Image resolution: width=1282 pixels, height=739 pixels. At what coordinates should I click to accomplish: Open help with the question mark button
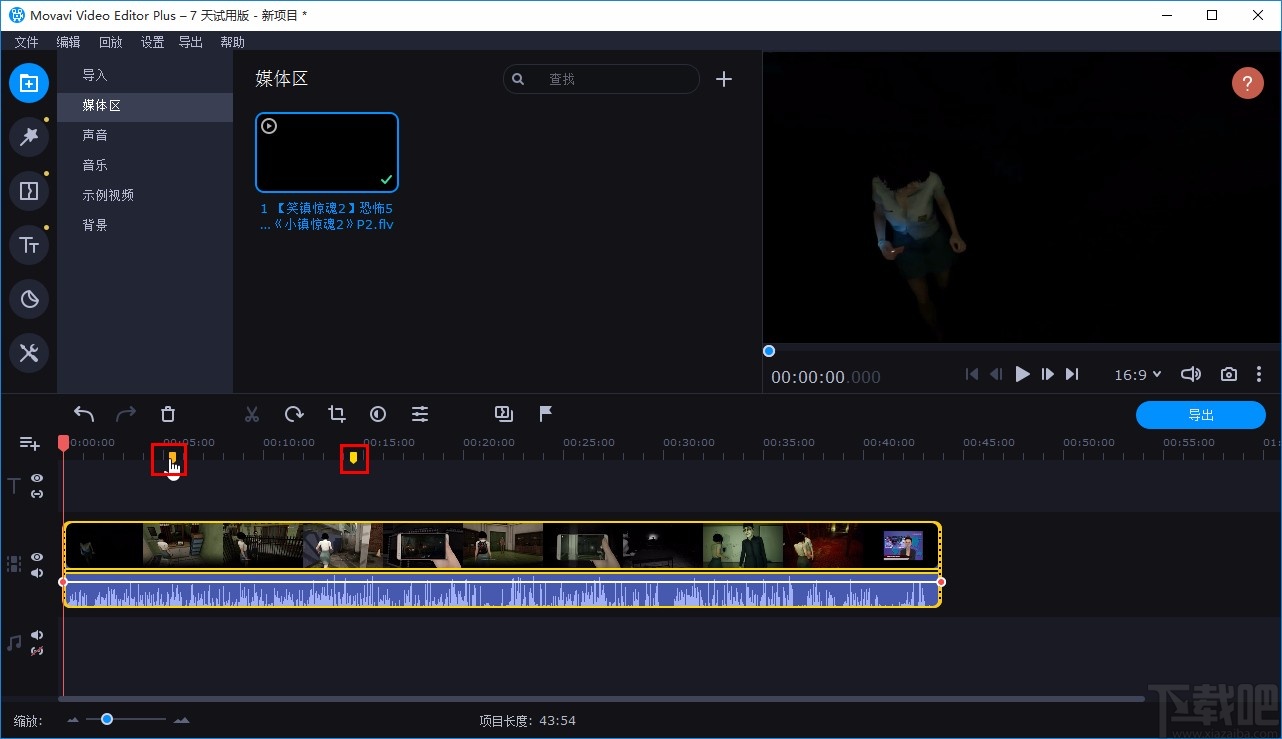tap(1247, 83)
